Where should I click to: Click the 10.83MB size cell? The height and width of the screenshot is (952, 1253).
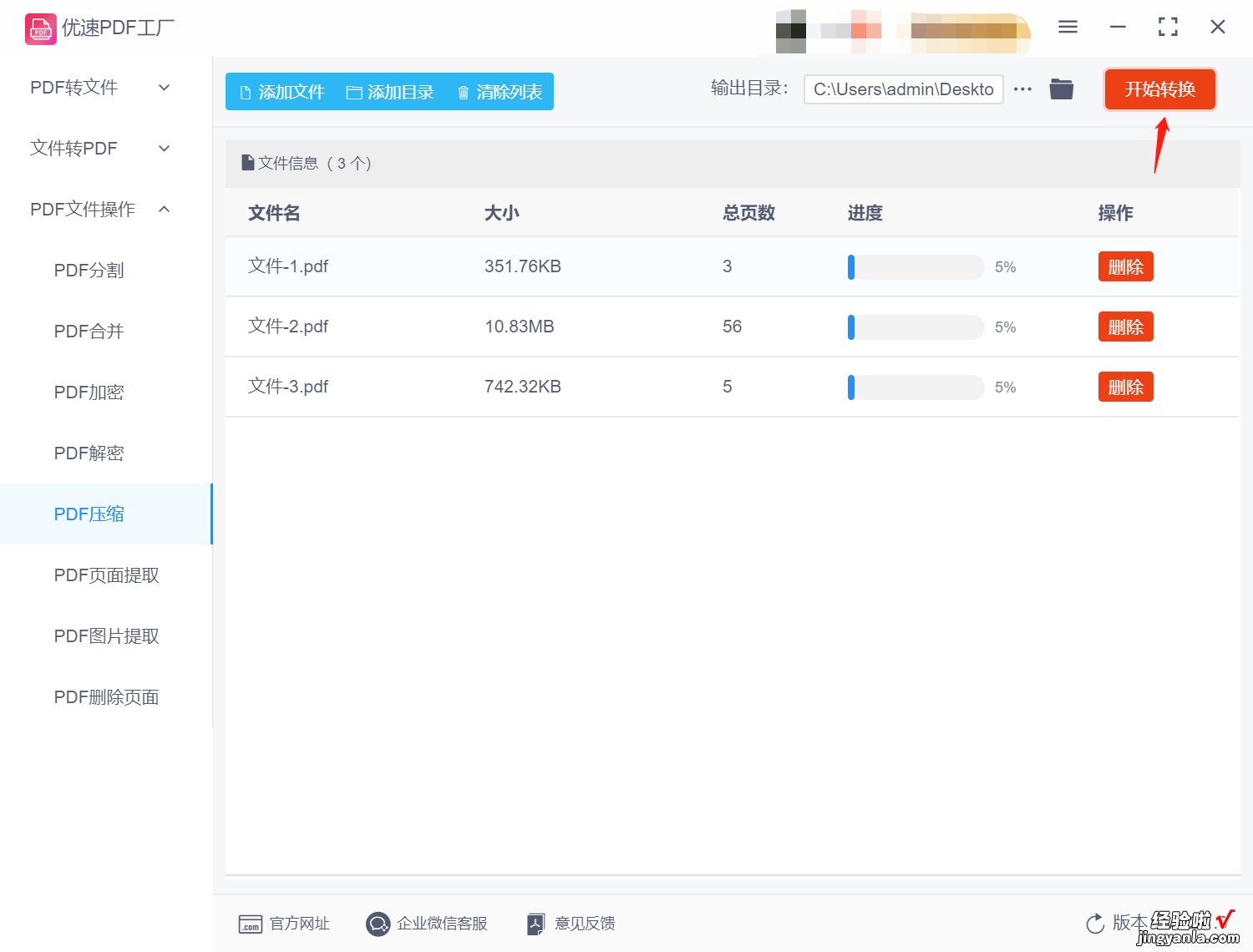pyautogui.click(x=520, y=327)
